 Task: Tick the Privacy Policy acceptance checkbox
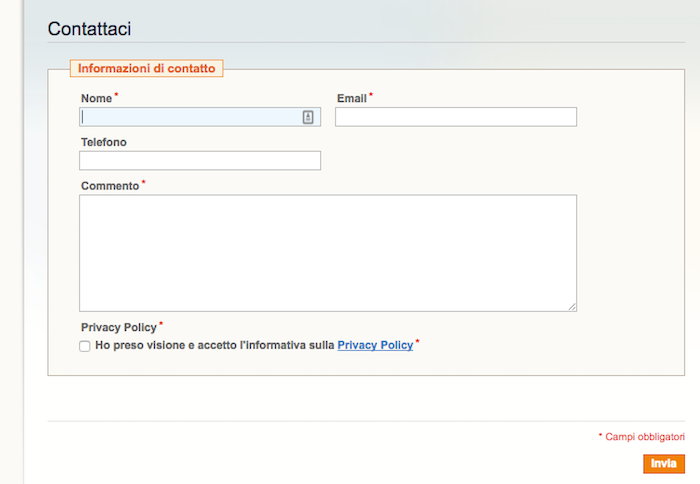pos(85,346)
